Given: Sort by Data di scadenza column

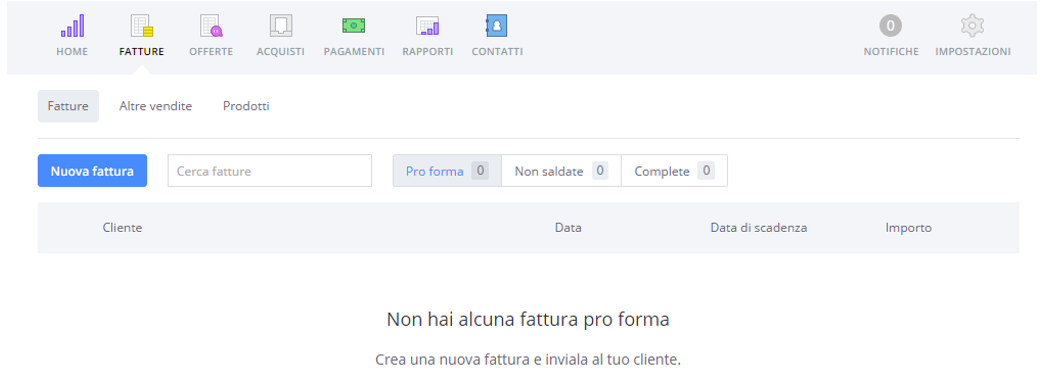Looking at the screenshot, I should tap(758, 228).
